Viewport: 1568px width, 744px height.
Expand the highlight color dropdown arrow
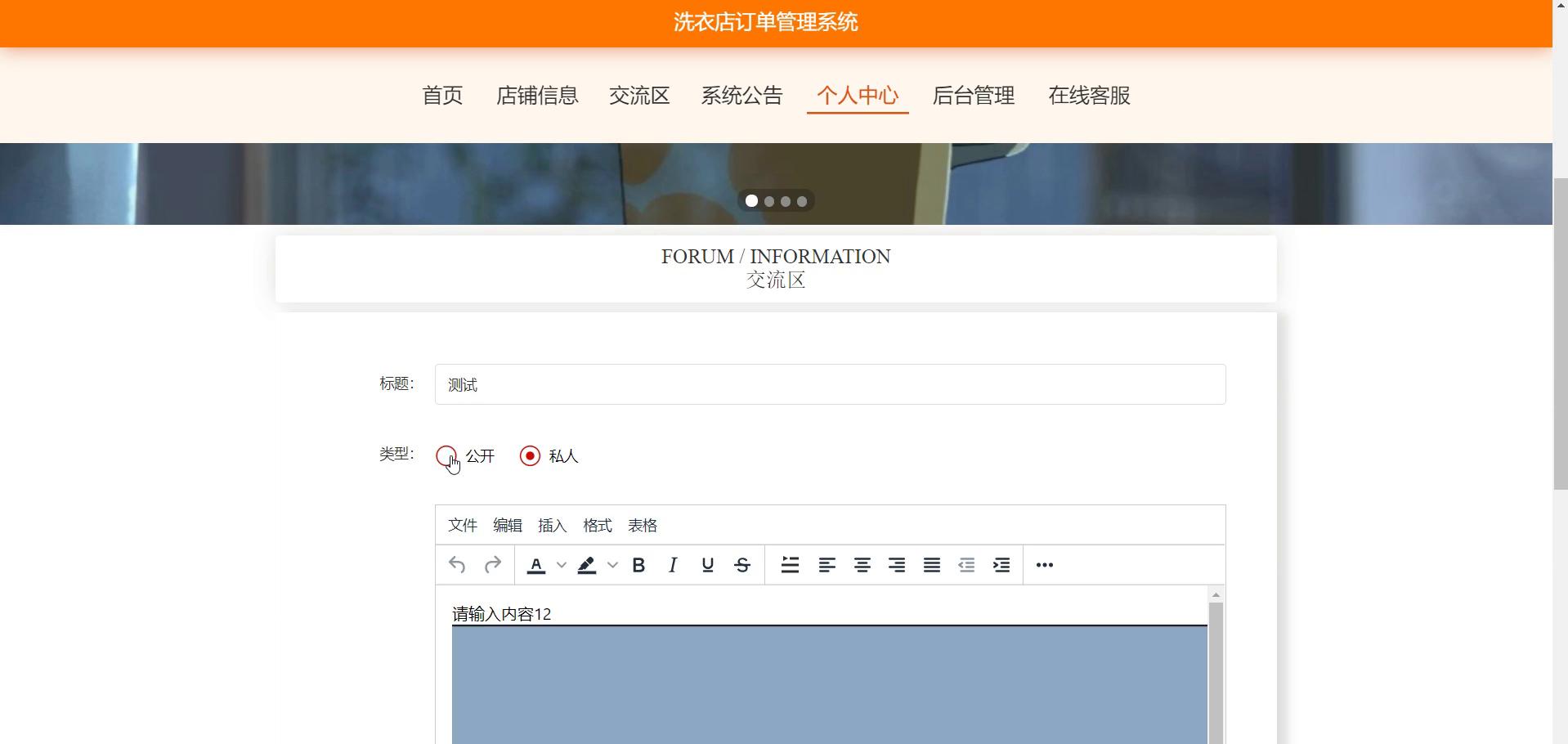click(612, 565)
